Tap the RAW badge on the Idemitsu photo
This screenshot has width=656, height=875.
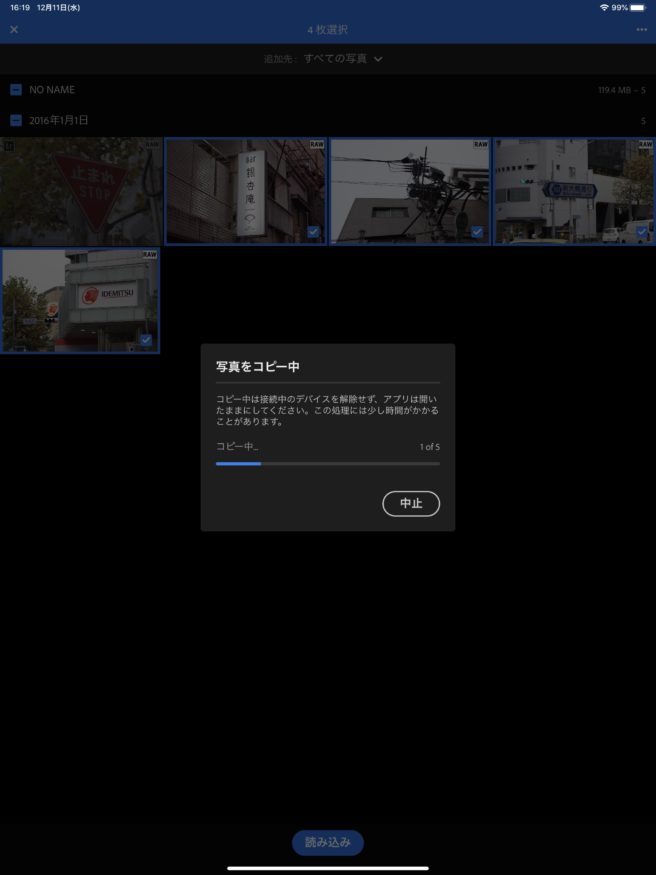click(x=150, y=255)
